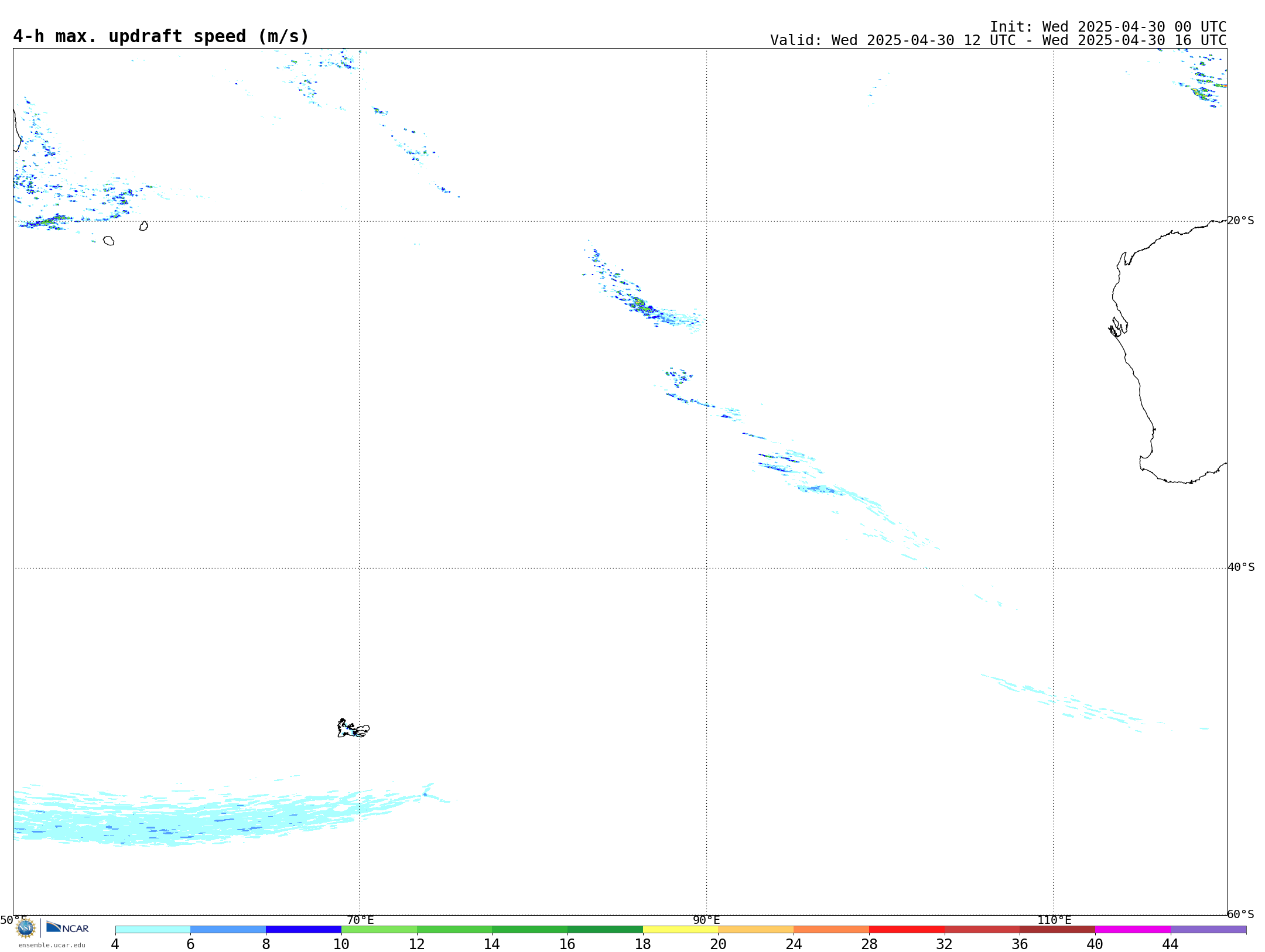Viewport: 1265px width, 952px height.
Task: Click the colorbar tick label 40
Action: tap(1095, 944)
